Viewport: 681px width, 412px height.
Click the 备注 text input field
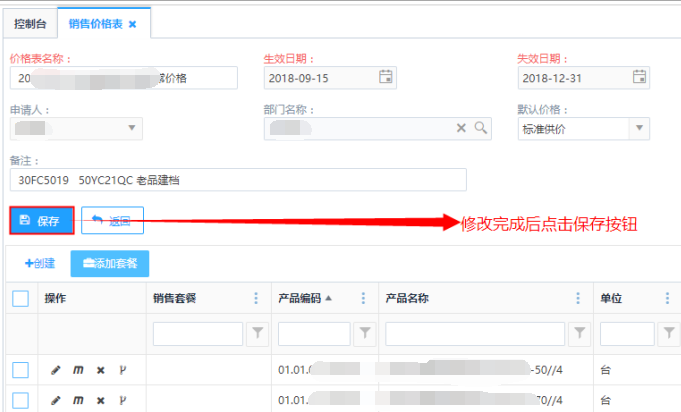(x=238, y=179)
